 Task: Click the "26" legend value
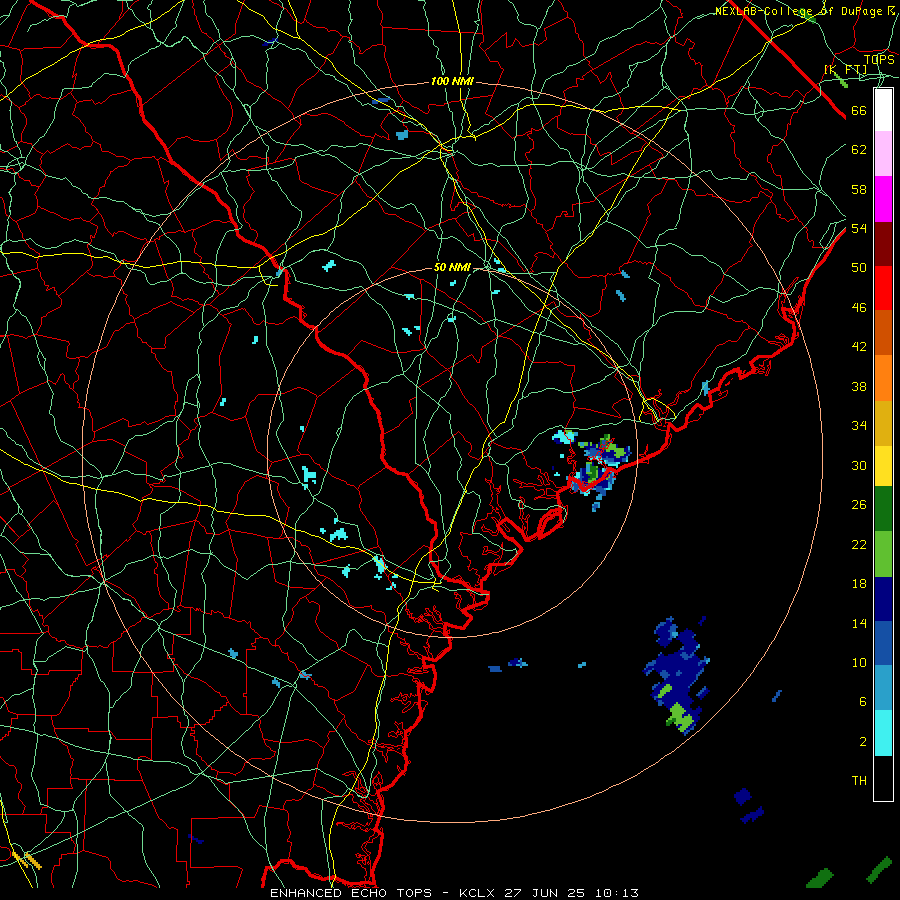[x=859, y=505]
